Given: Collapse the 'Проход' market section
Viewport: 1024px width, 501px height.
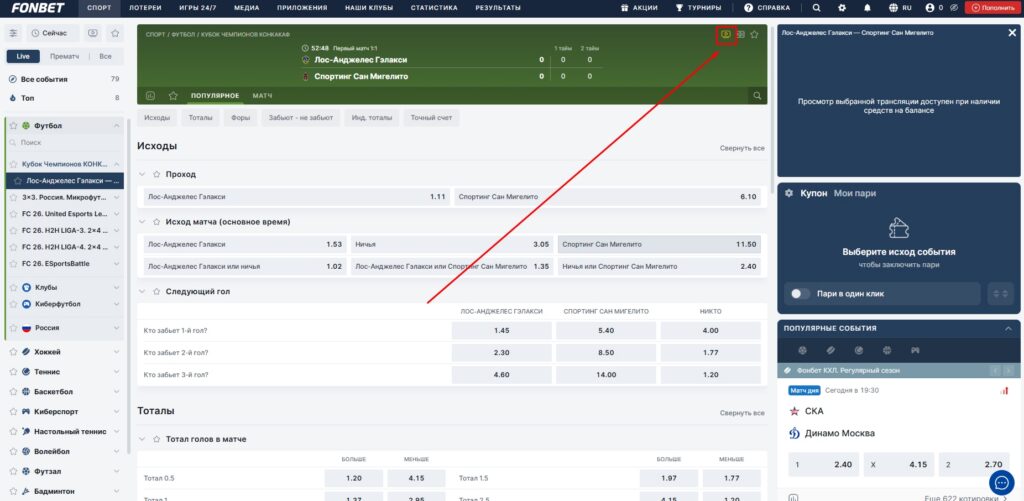Looking at the screenshot, I should point(143,174).
